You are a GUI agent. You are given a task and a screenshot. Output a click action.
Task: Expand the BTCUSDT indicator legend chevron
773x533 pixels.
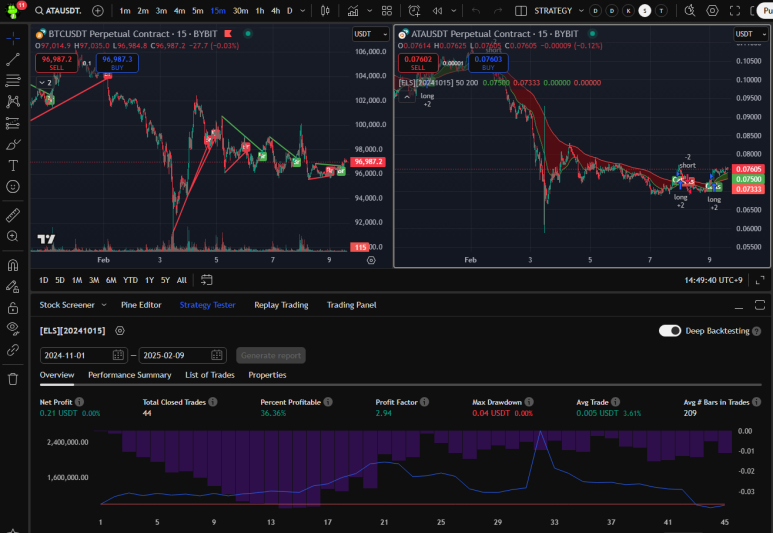[x=45, y=82]
